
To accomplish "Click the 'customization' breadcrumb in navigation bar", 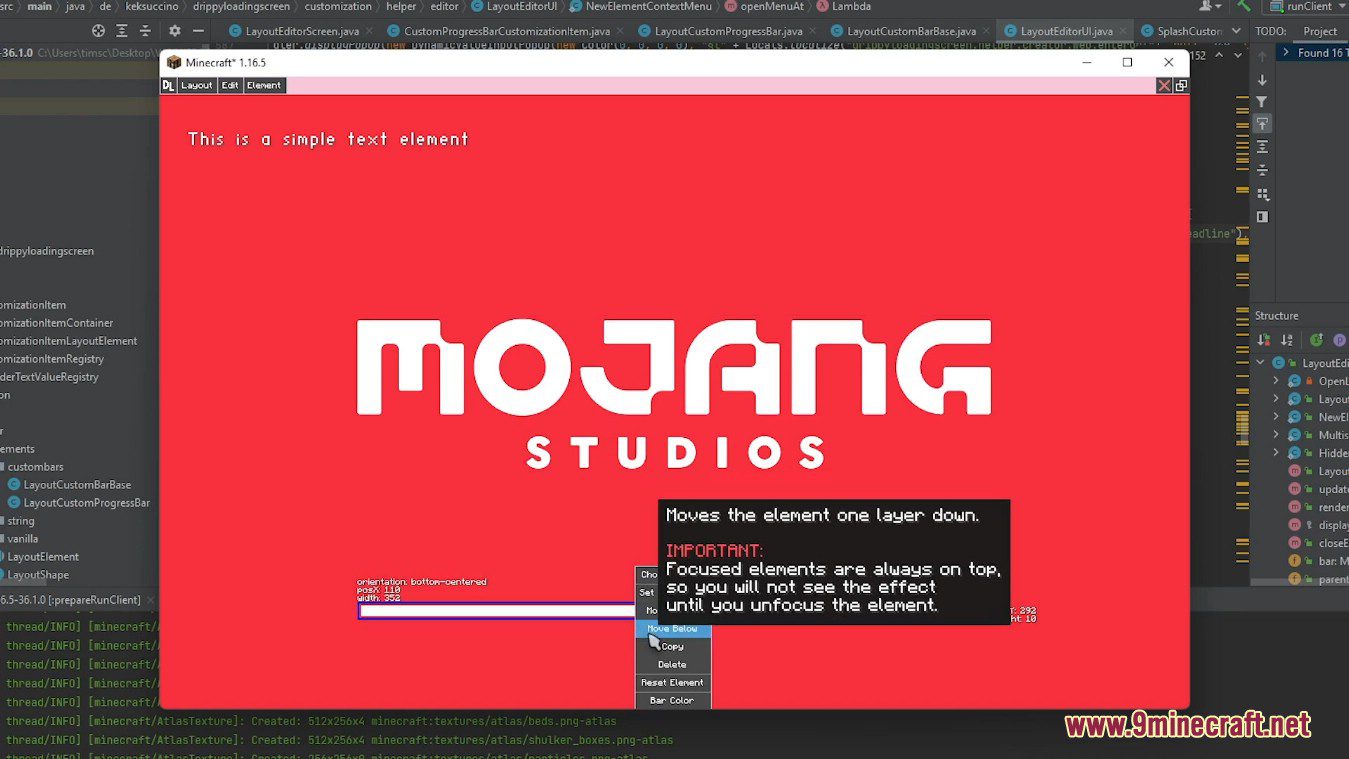I will pos(338,6).
